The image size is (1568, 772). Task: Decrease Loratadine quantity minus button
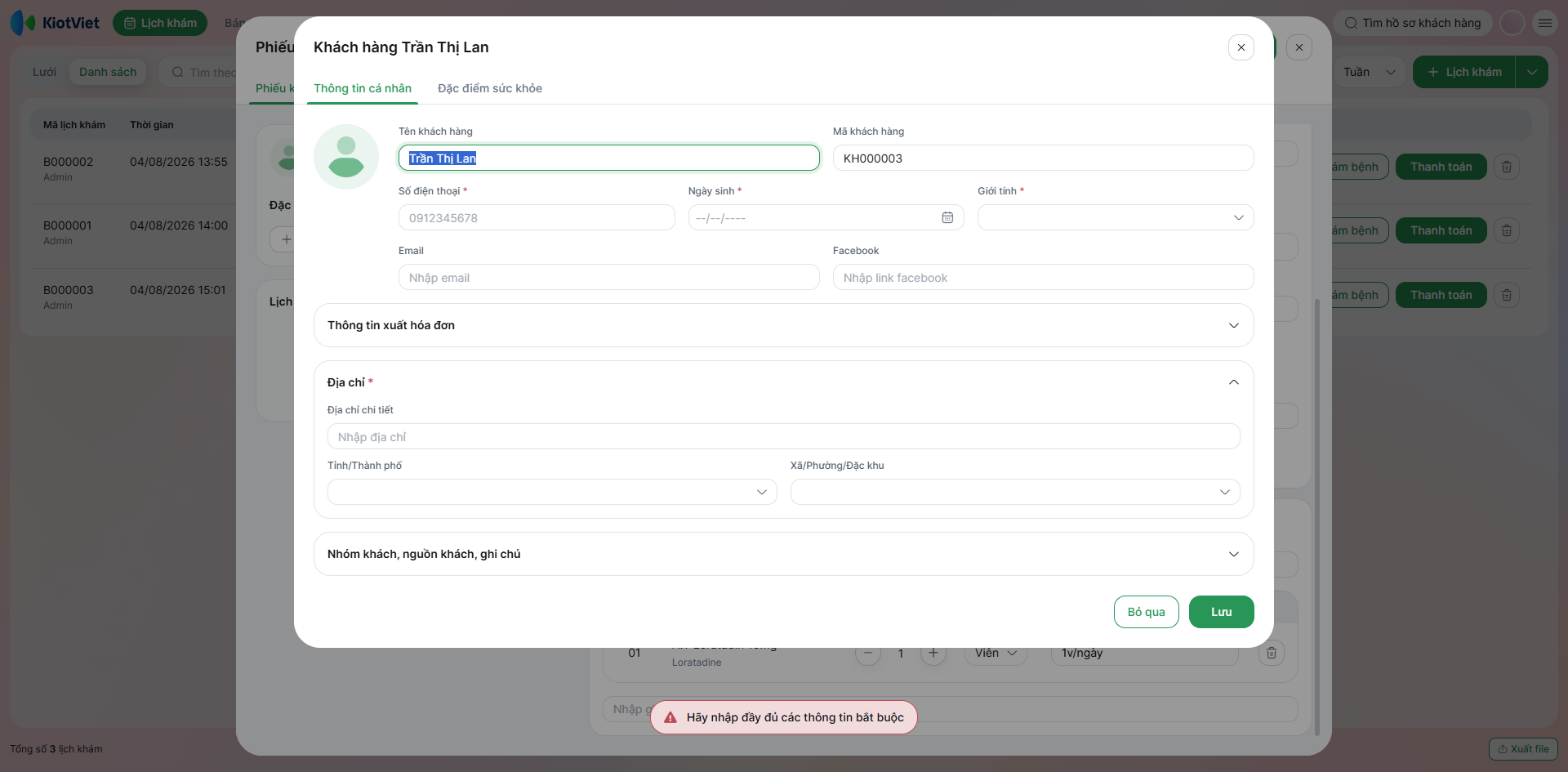[868, 654]
